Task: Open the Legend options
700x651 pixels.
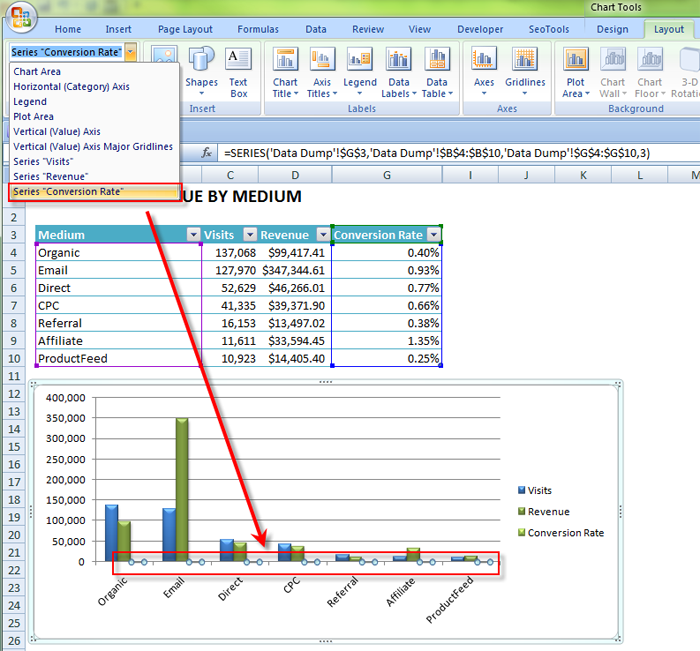Action: coord(360,73)
